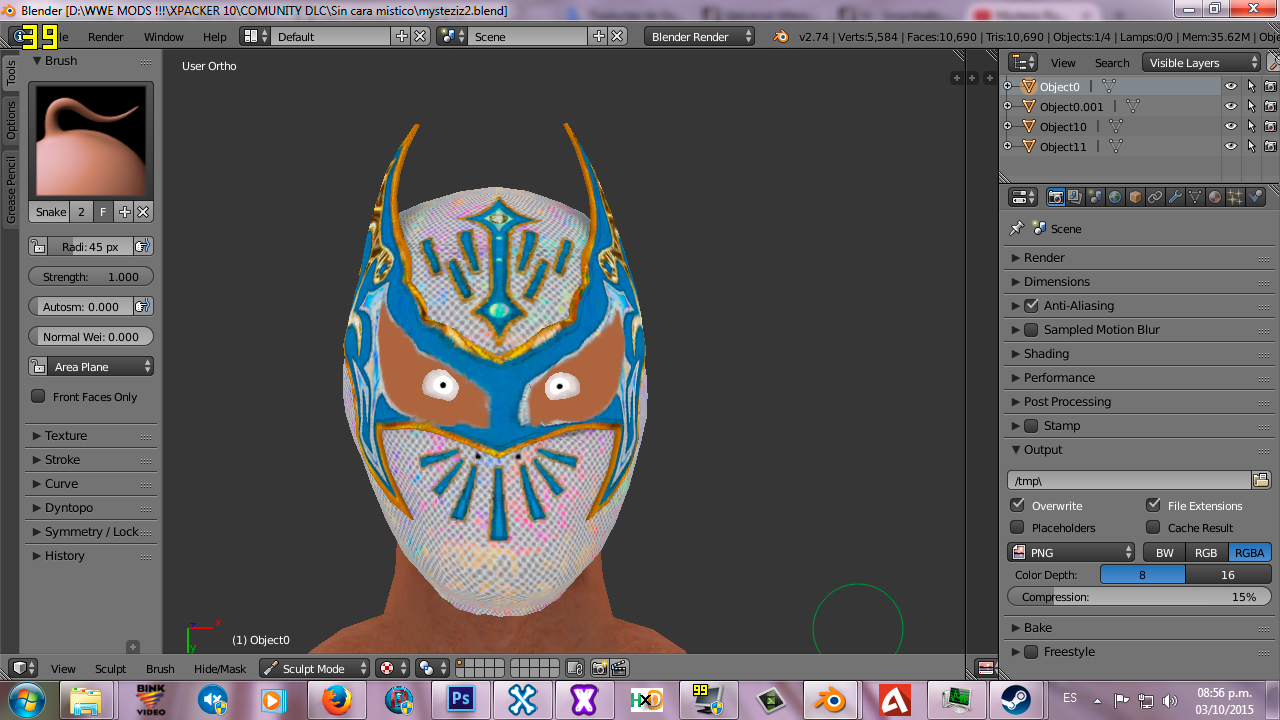Switch to the Grease Pencil tool shelf tab

tap(11, 189)
